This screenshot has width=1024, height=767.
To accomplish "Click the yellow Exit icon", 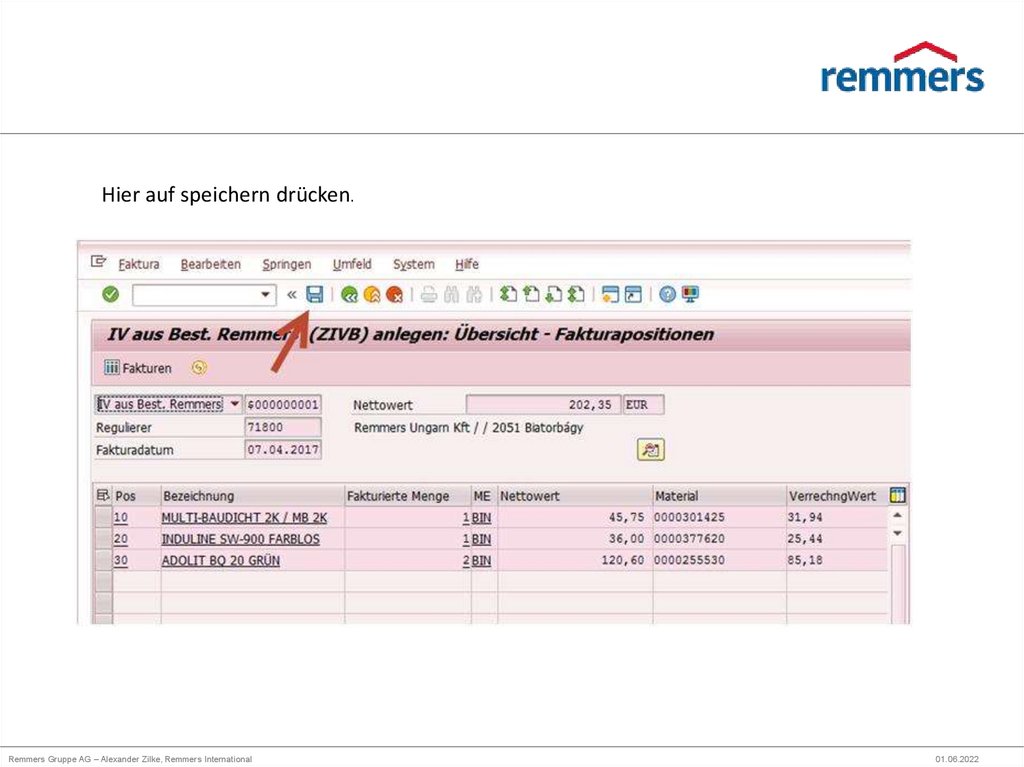I will point(372,295).
